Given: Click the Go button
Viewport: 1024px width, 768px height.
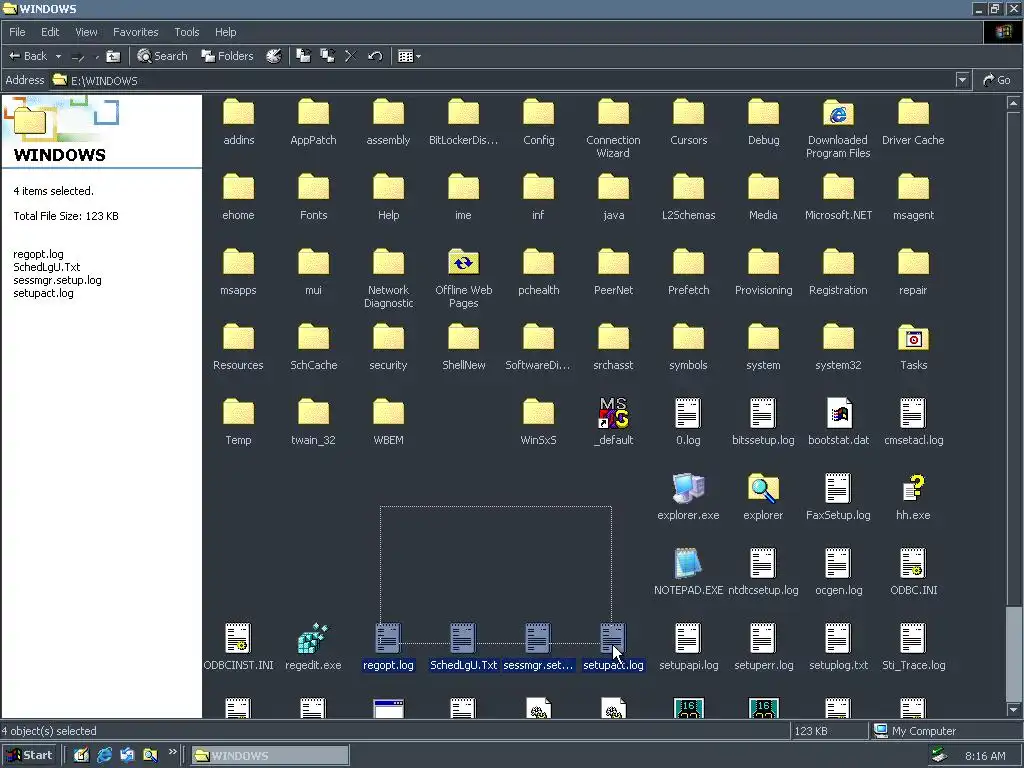Looking at the screenshot, I should pos(997,80).
